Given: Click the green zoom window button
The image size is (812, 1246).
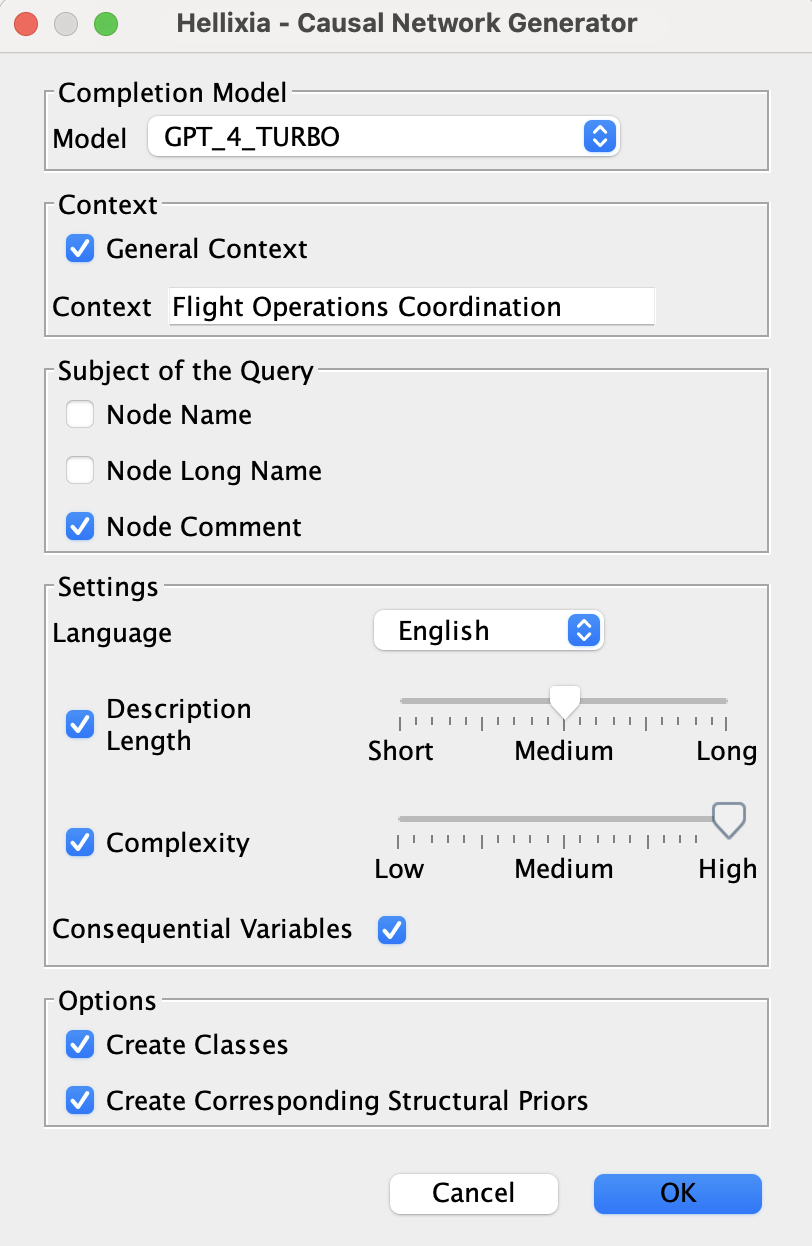Looking at the screenshot, I should (x=105, y=24).
